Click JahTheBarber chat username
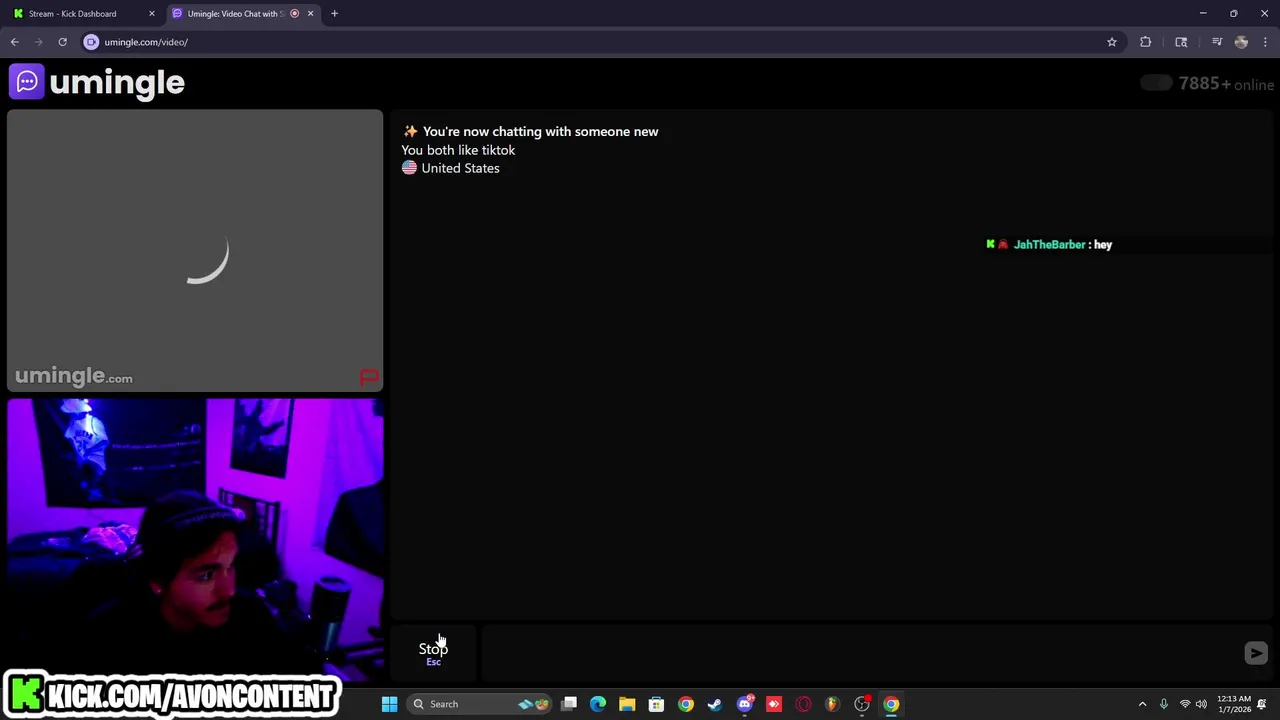 tap(1049, 244)
